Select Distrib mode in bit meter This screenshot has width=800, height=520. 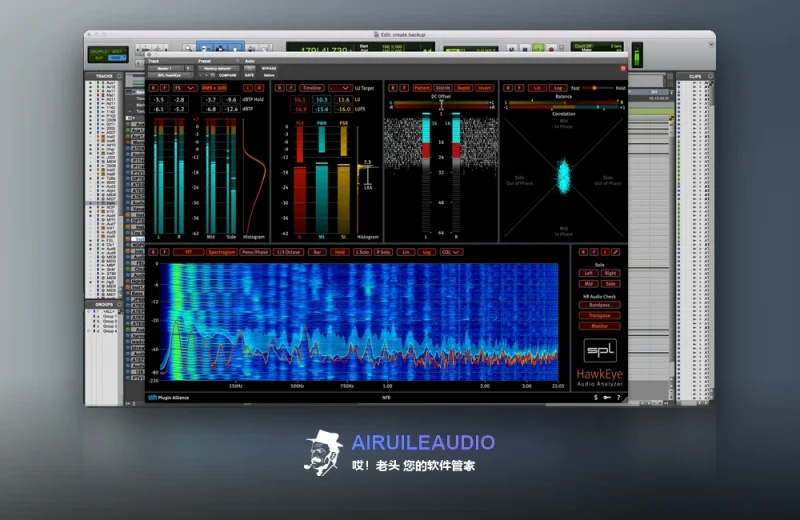tap(443, 88)
